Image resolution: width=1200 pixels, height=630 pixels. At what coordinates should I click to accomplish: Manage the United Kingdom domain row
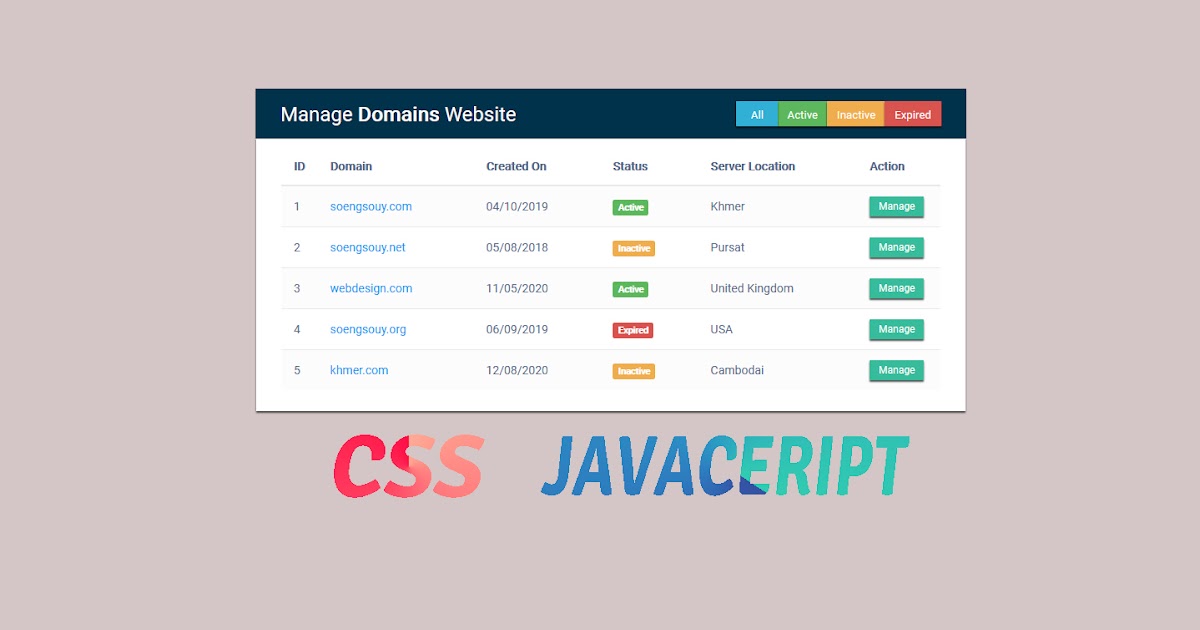pos(896,289)
